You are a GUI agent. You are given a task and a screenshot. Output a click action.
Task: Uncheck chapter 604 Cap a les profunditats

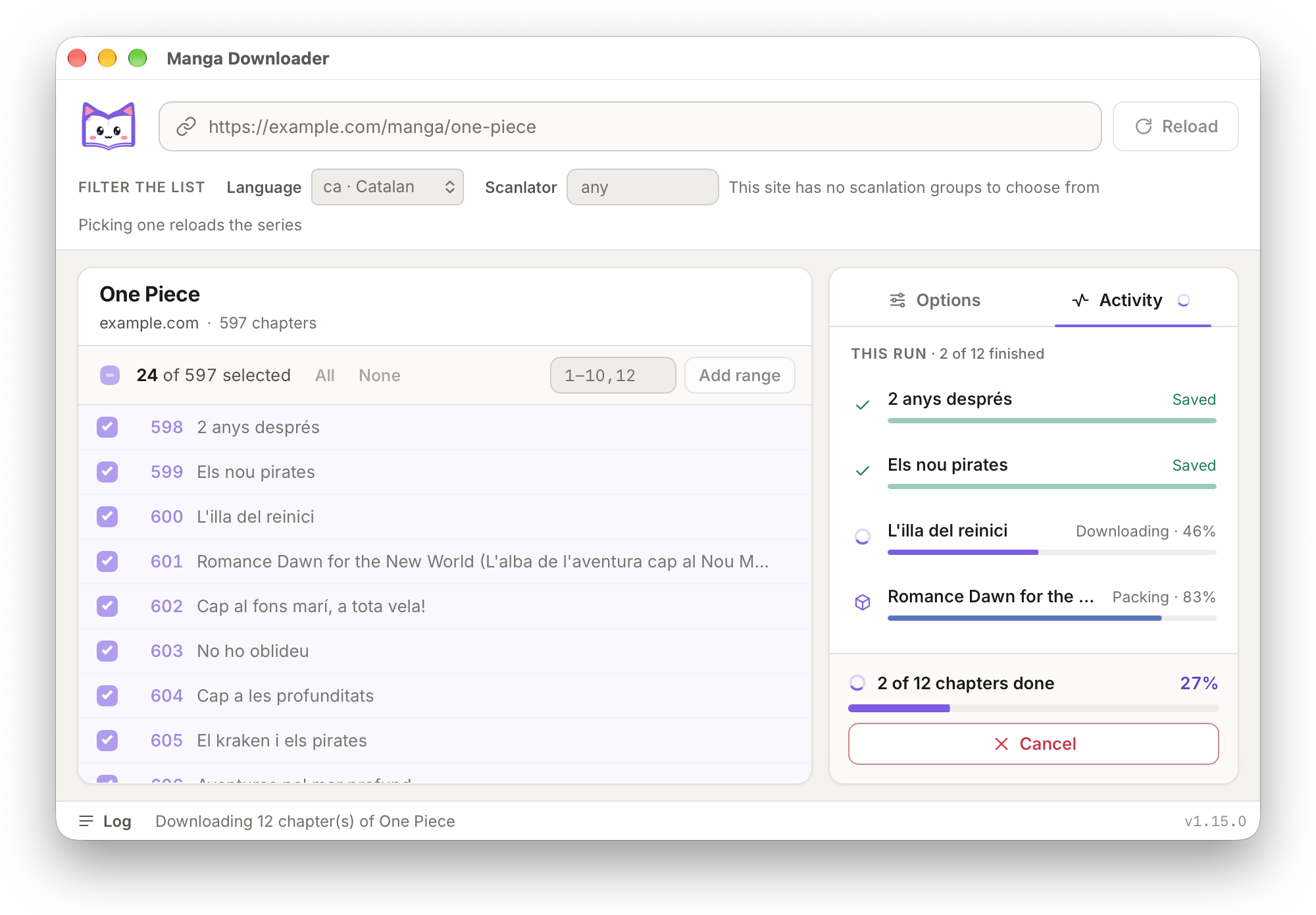pos(107,696)
